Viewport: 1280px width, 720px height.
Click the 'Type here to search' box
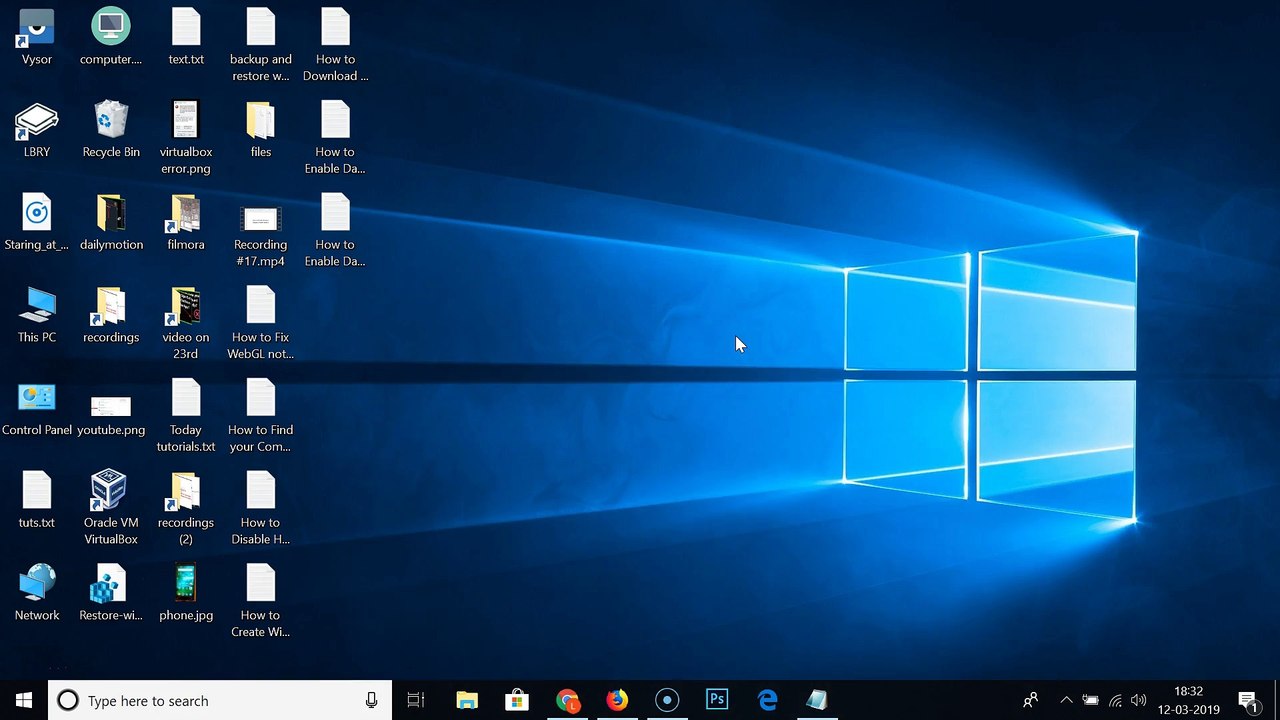pyautogui.click(x=220, y=700)
